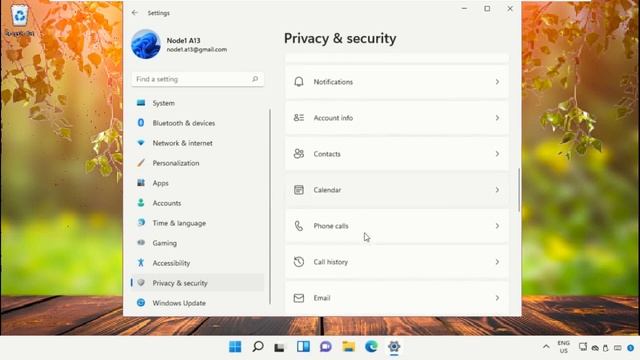Click the Settings gear on the taskbar
This screenshot has width=640, height=360.
click(394, 347)
